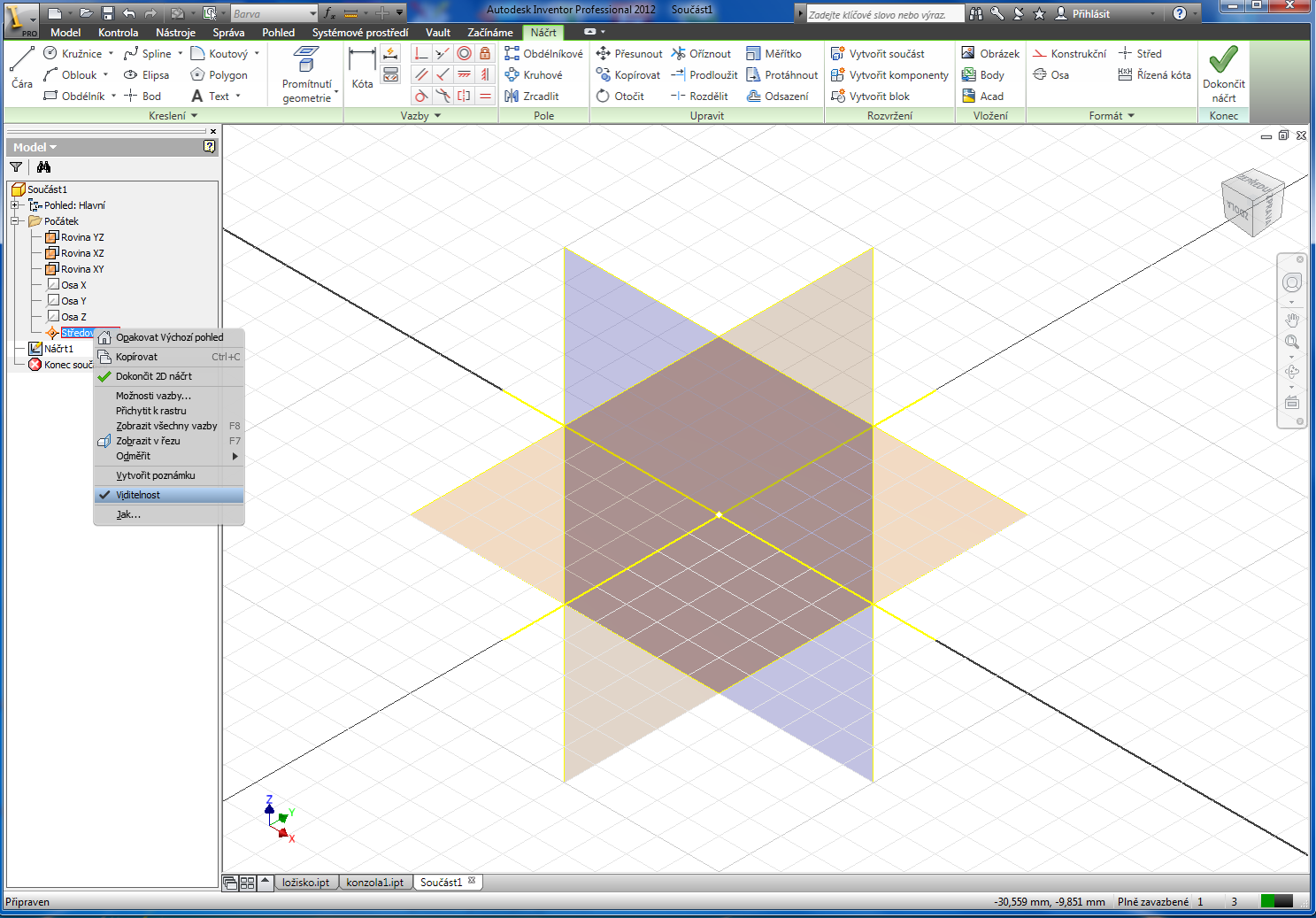Select the Protáhnout stretch tool

pos(782,75)
